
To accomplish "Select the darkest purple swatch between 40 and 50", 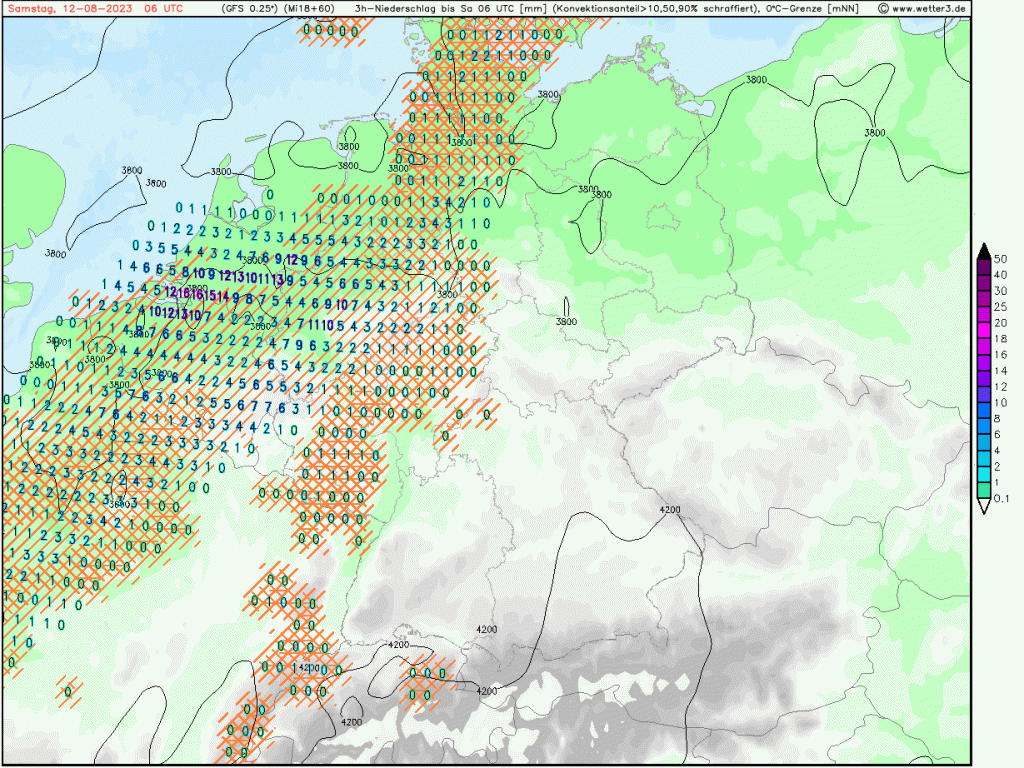I will [x=985, y=266].
